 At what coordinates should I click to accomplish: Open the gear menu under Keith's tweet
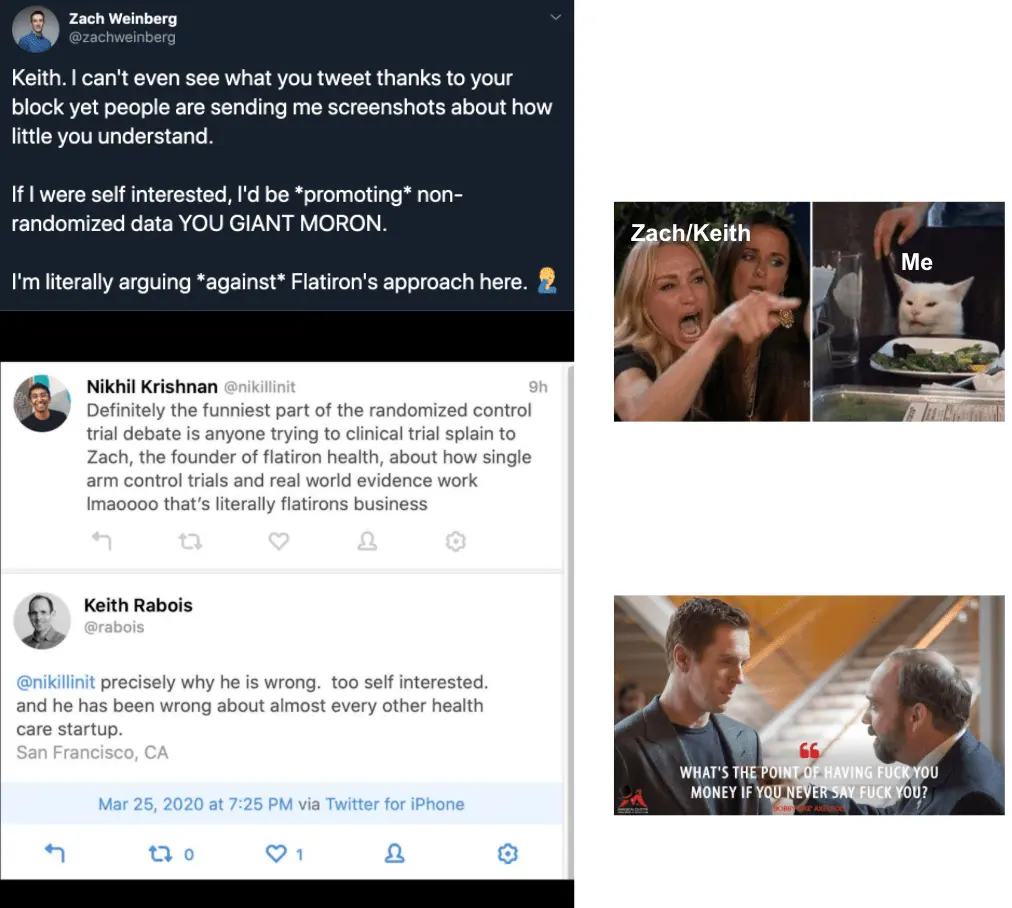pos(508,854)
